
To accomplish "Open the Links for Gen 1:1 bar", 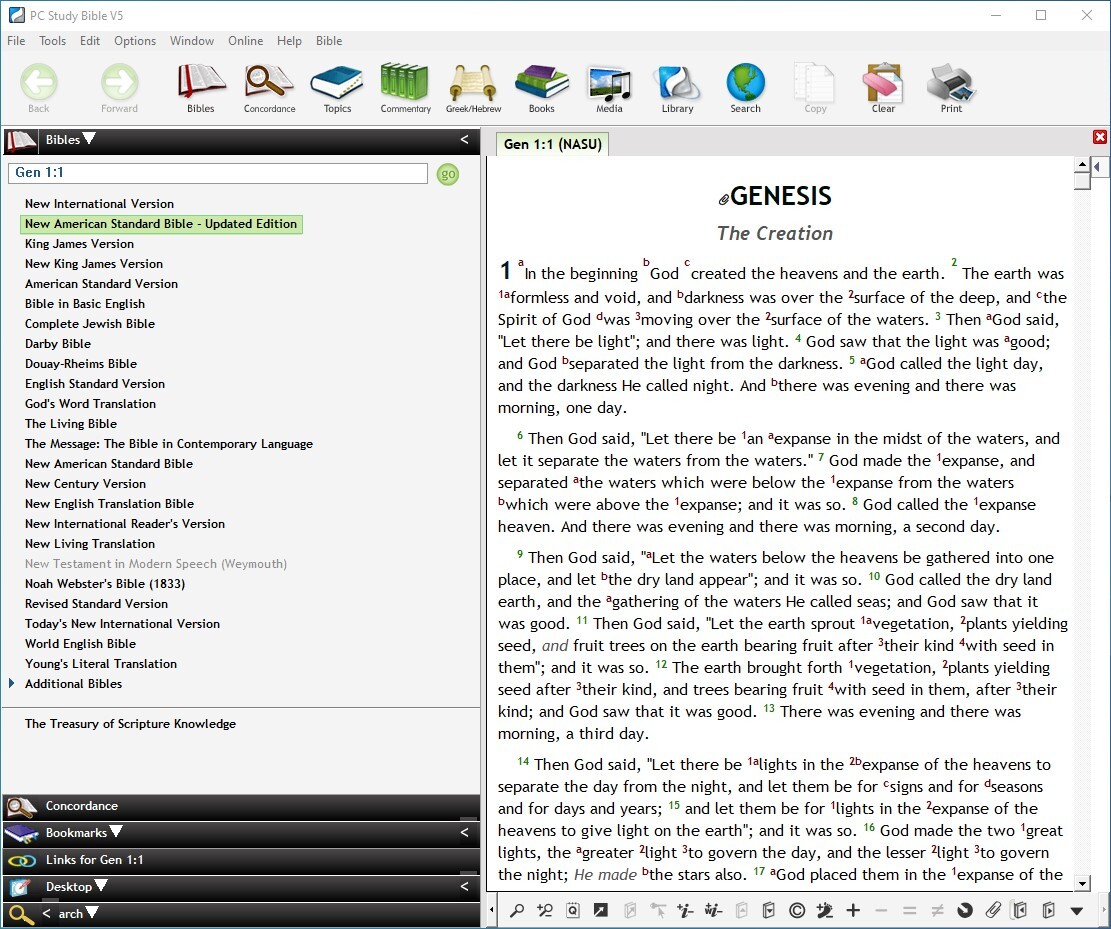I will tap(241, 860).
